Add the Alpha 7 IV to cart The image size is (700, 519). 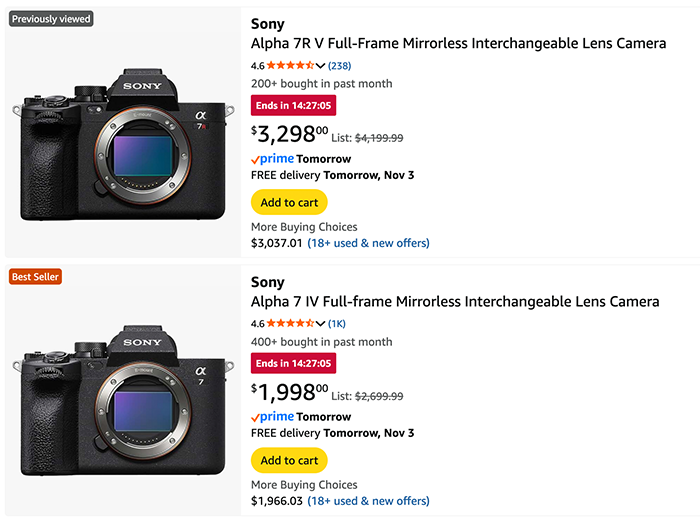click(x=289, y=460)
